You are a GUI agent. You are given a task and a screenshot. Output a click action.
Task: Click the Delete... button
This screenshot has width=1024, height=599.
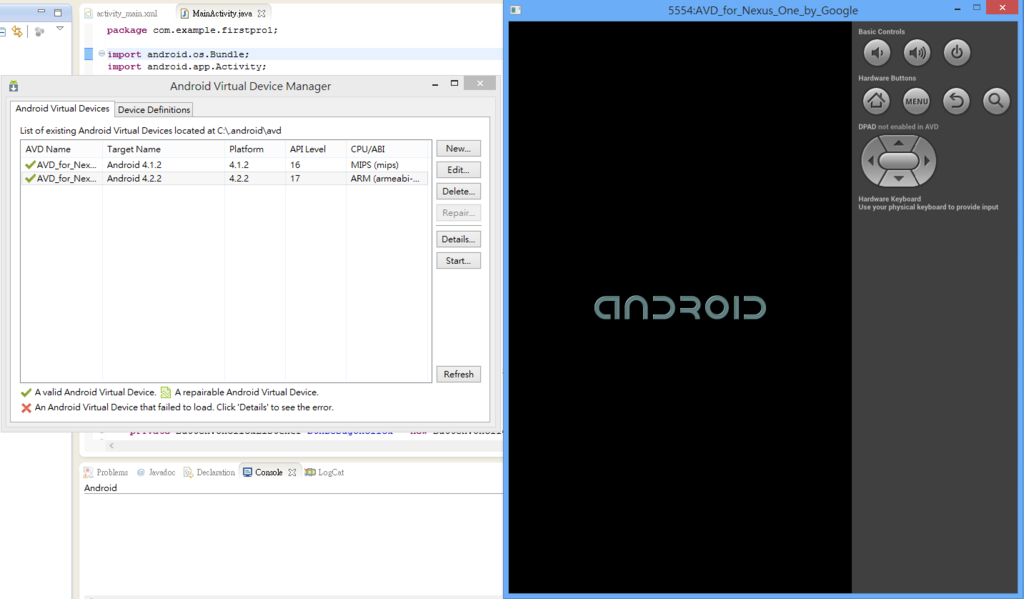(458, 191)
